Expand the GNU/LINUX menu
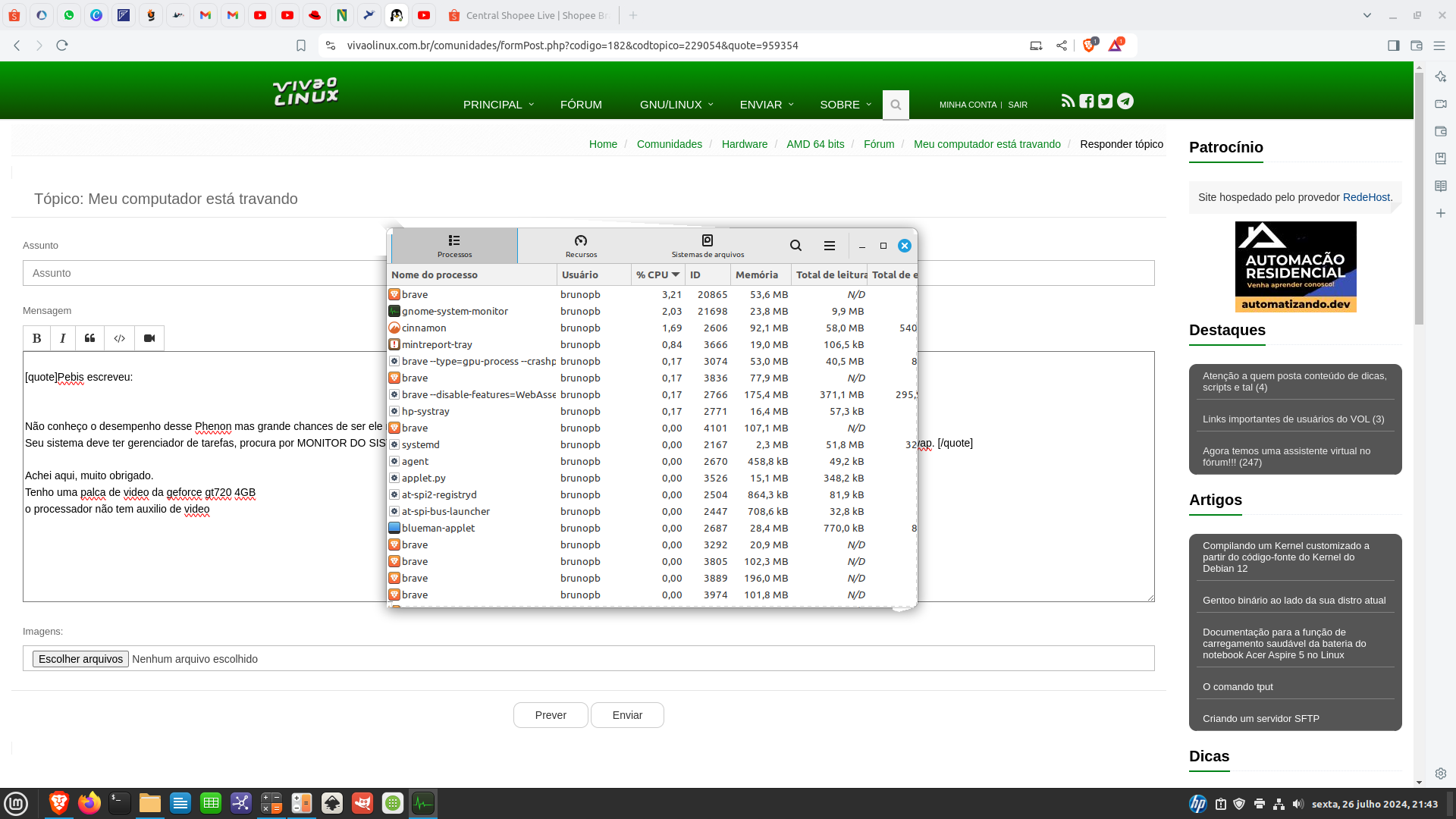The width and height of the screenshot is (1456, 819). (676, 105)
